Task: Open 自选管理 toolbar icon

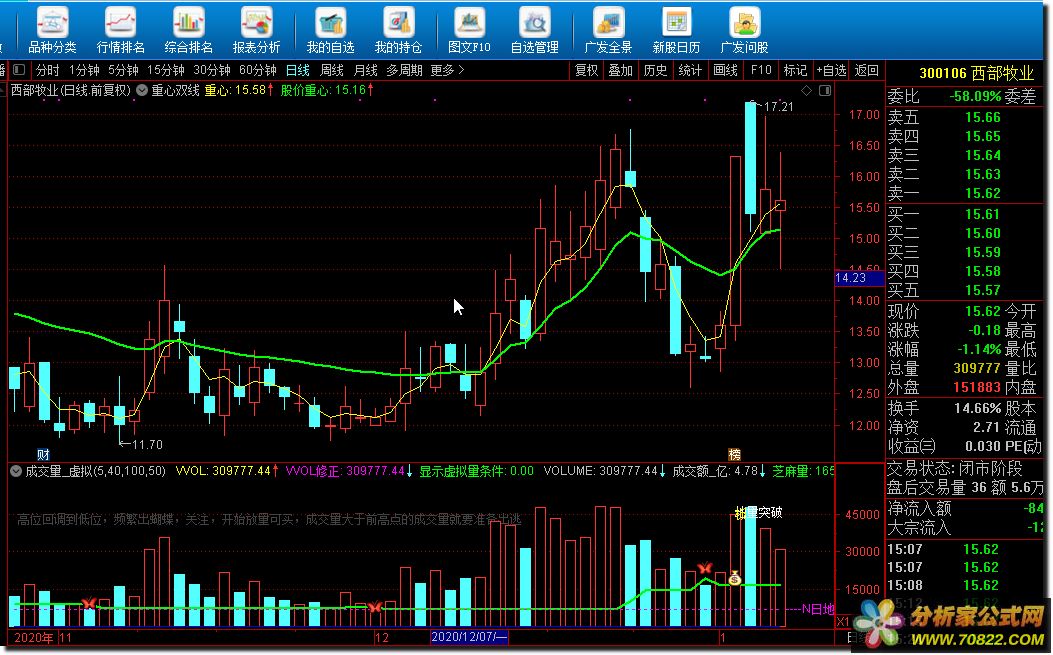Action: pos(535,30)
